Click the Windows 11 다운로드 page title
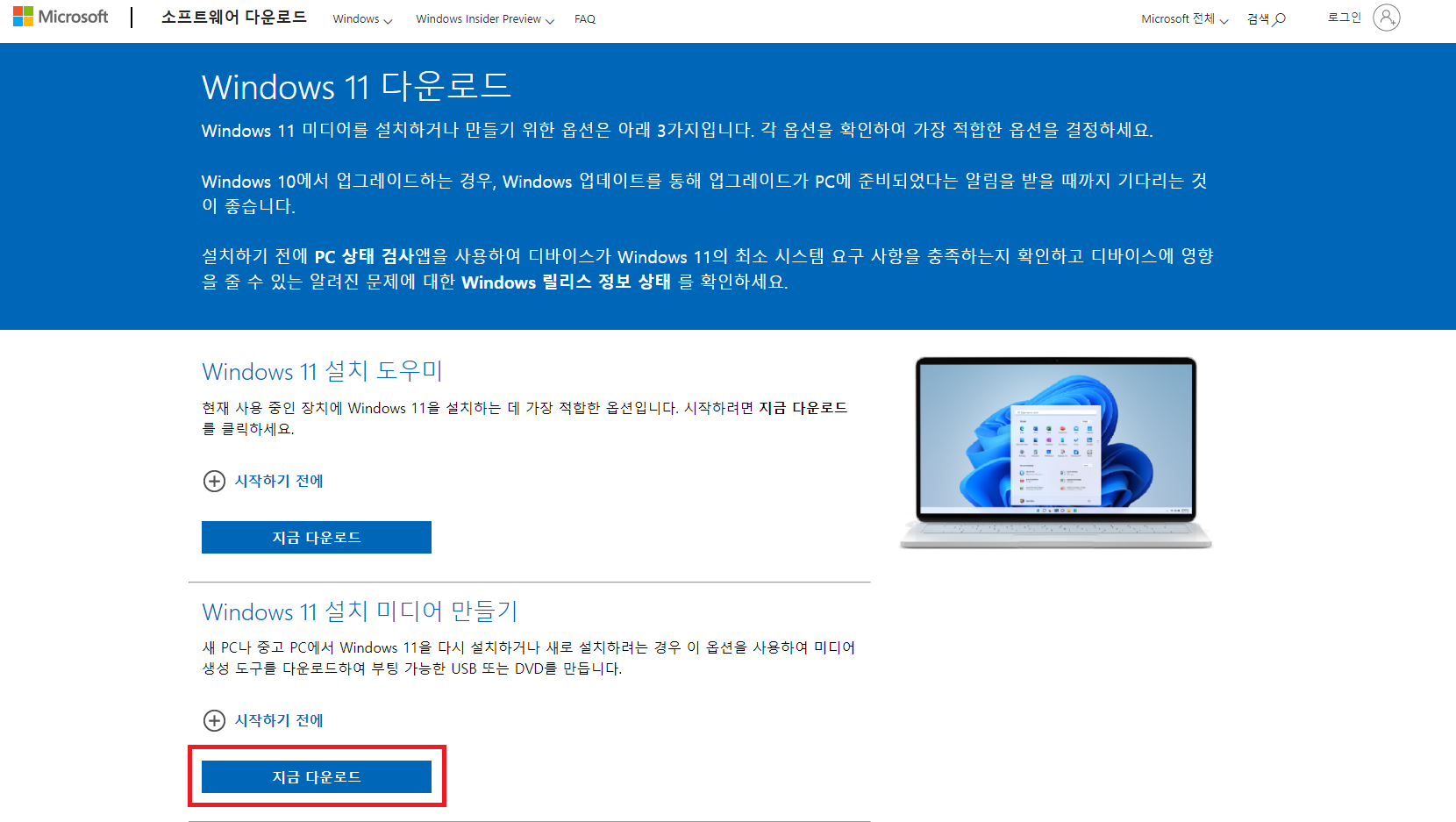1456x822 pixels. click(x=356, y=87)
